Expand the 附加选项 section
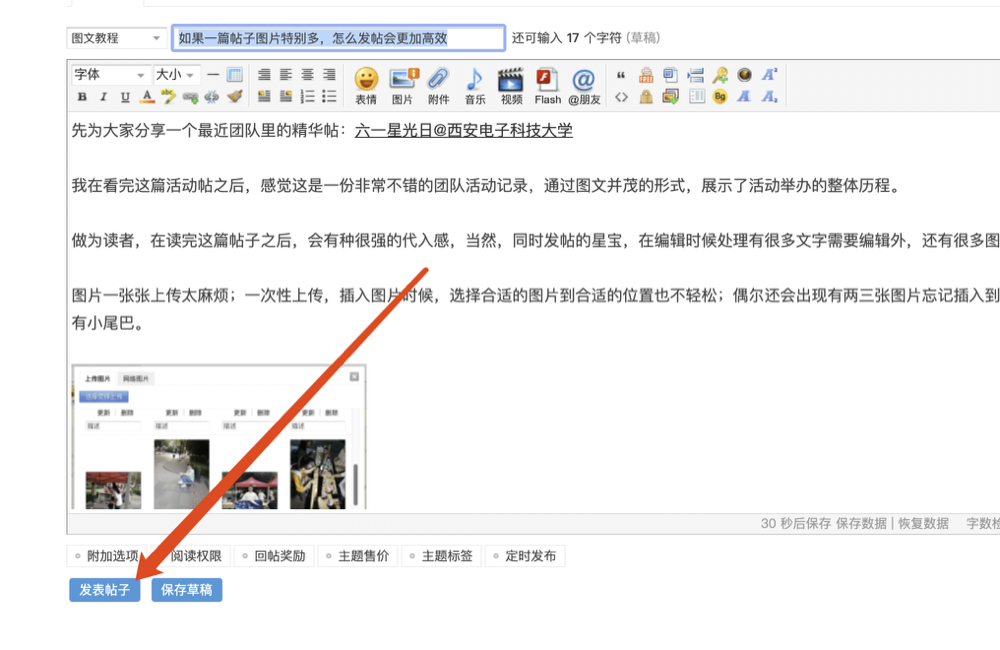This screenshot has width=1000, height=650. [x=107, y=556]
